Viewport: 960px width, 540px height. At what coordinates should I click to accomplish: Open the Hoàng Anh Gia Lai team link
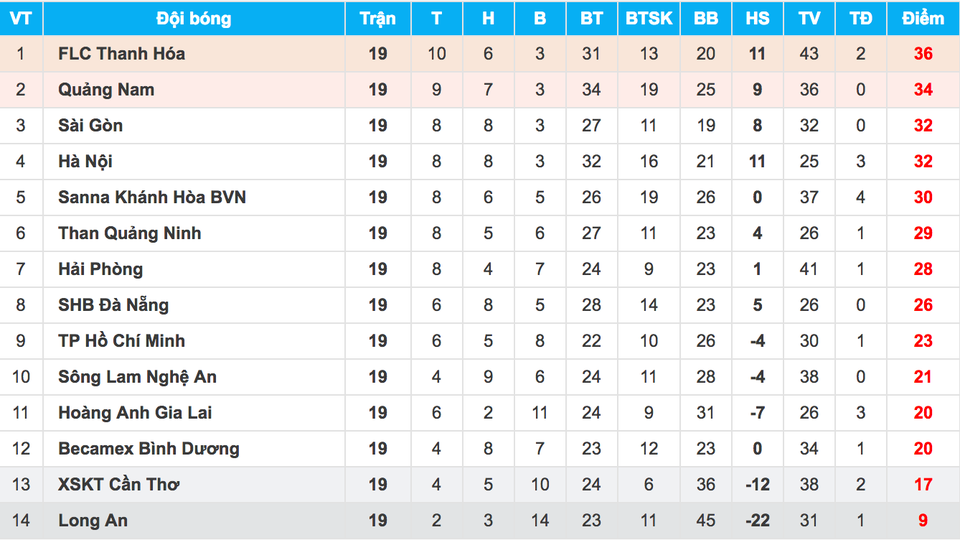[135, 413]
